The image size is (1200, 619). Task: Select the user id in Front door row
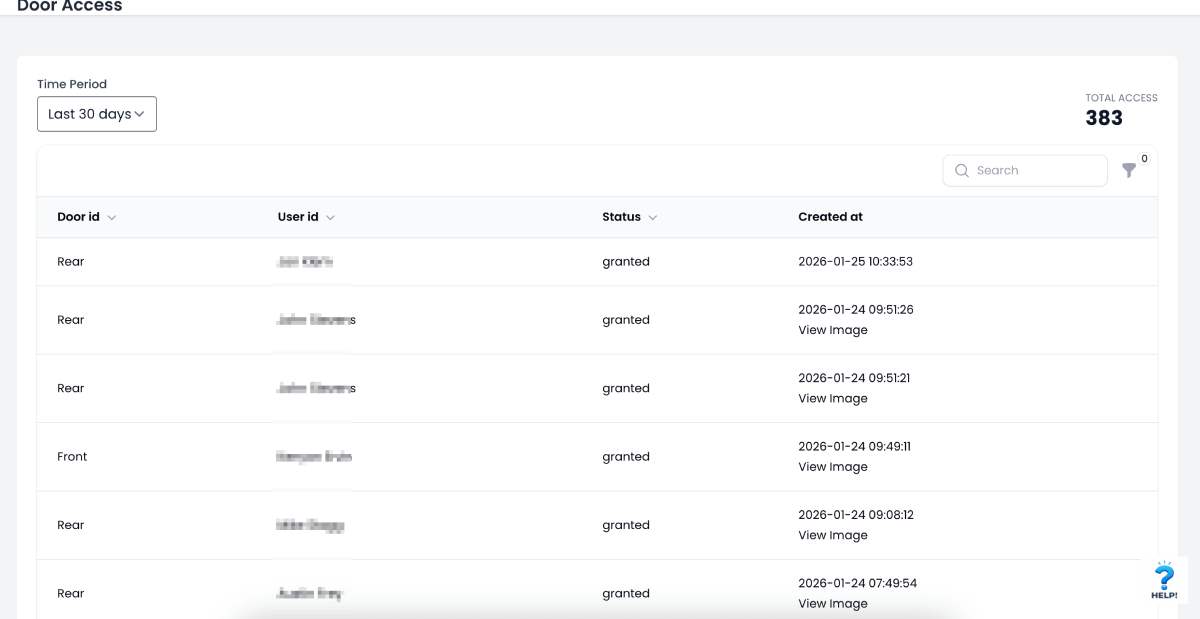(313, 457)
